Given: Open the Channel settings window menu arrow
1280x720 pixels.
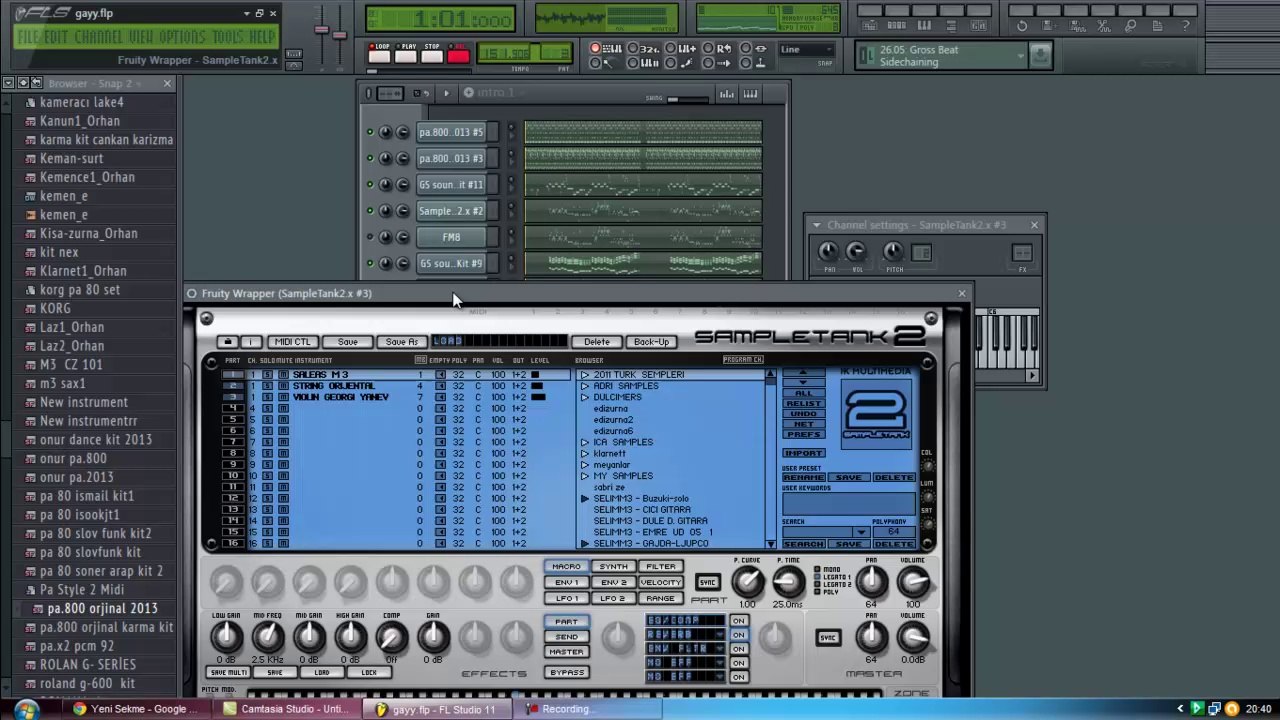Looking at the screenshot, I should (816, 225).
